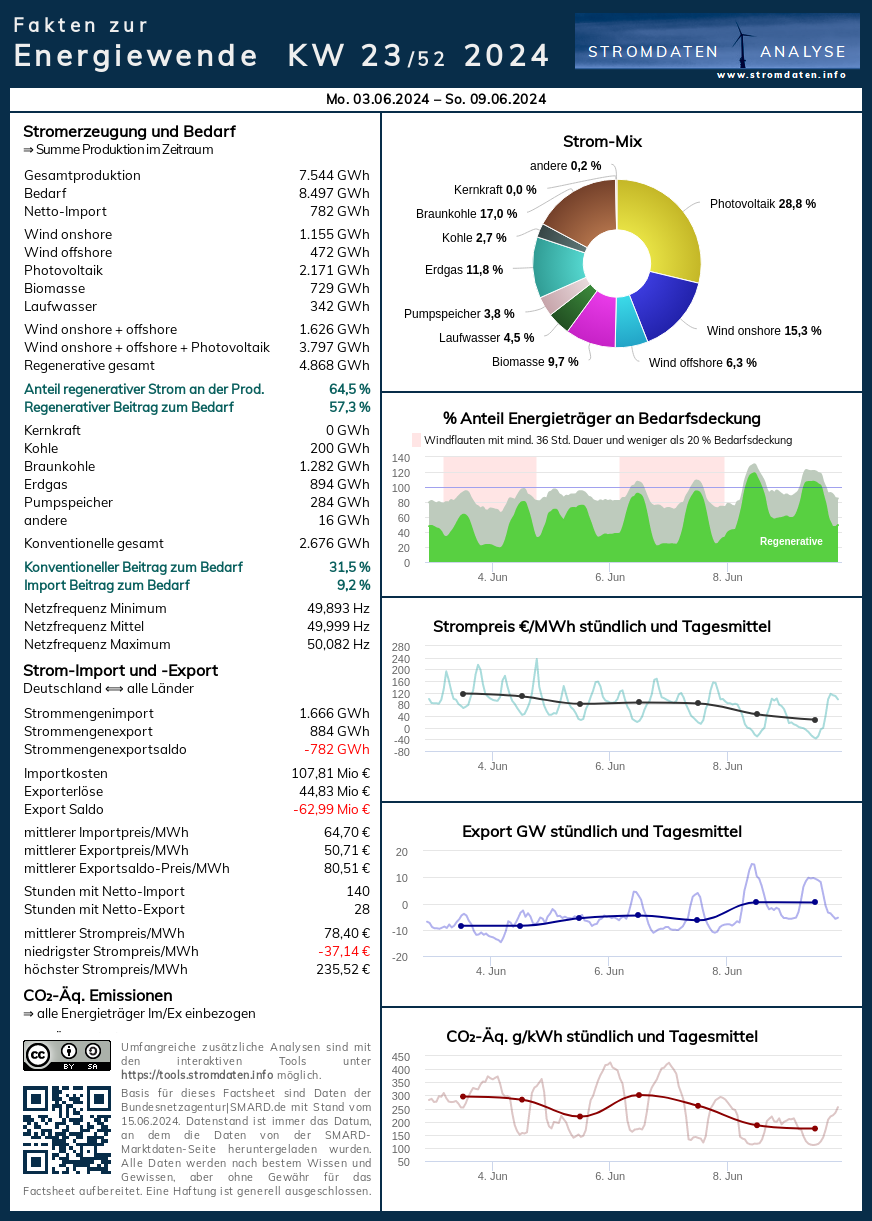Screen dimensions: 872x1221
Task: Open the www.stromdaten.info header link
Action: 781,75
